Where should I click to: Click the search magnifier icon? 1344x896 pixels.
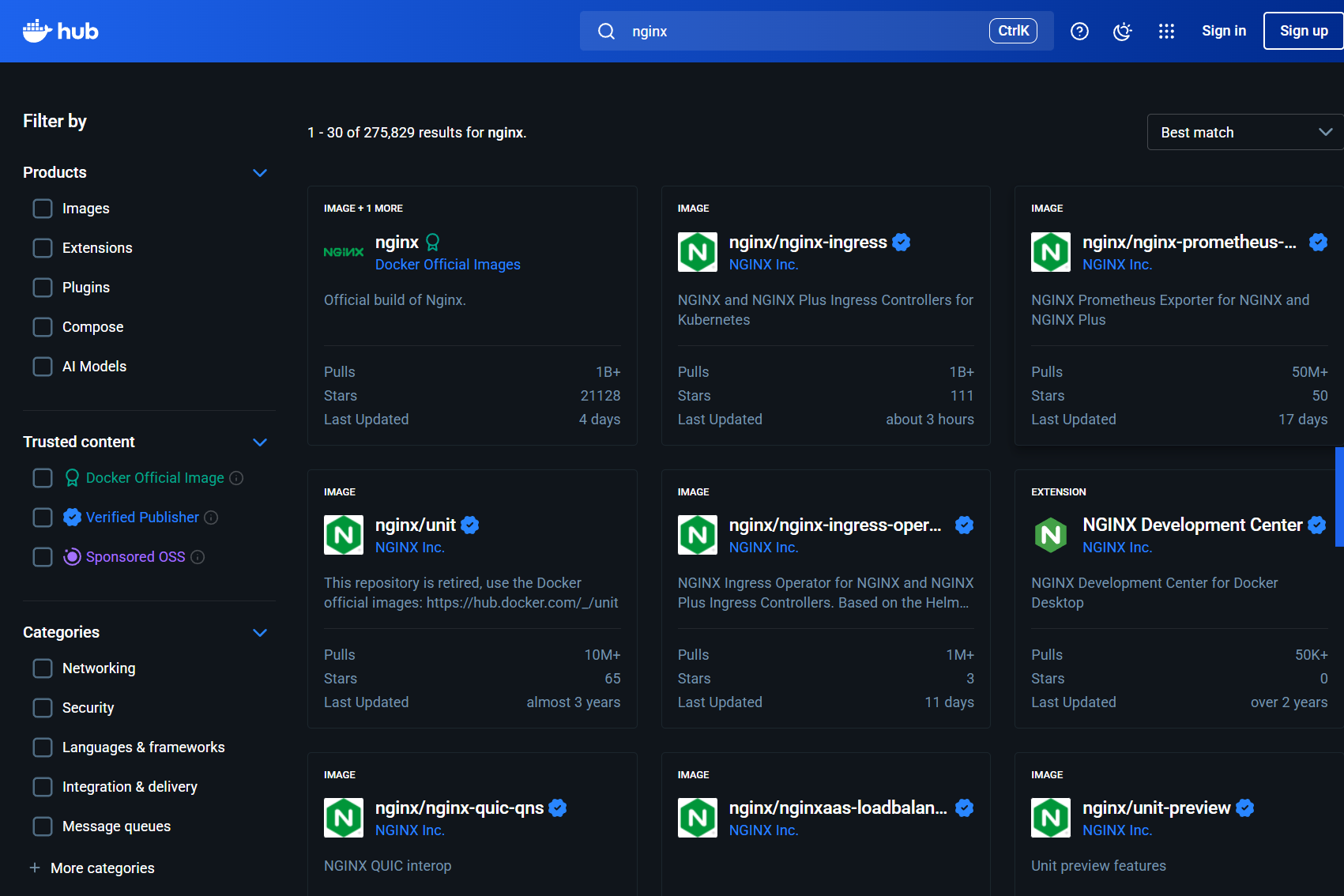[606, 31]
